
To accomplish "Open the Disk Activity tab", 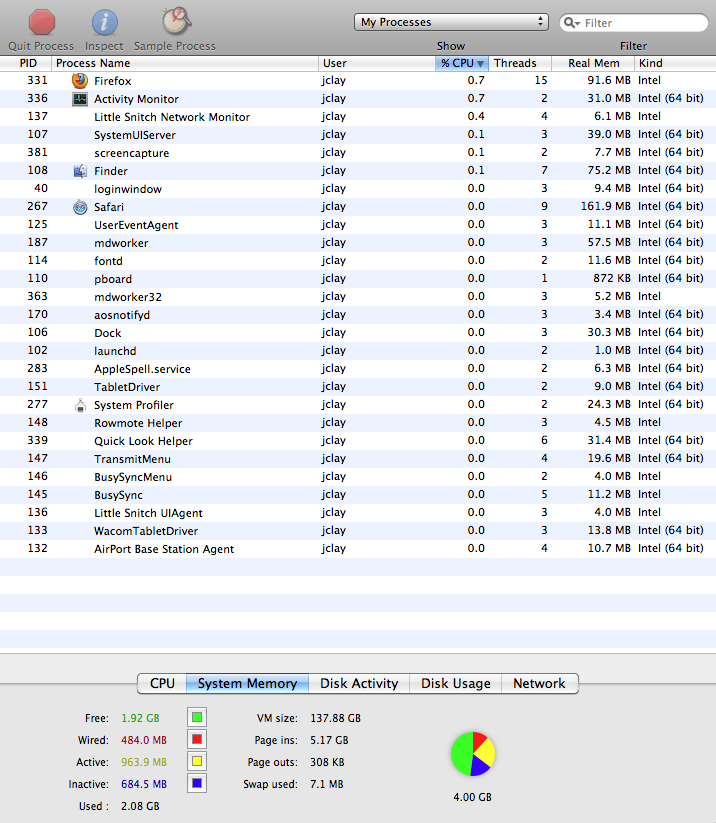I will tap(359, 683).
